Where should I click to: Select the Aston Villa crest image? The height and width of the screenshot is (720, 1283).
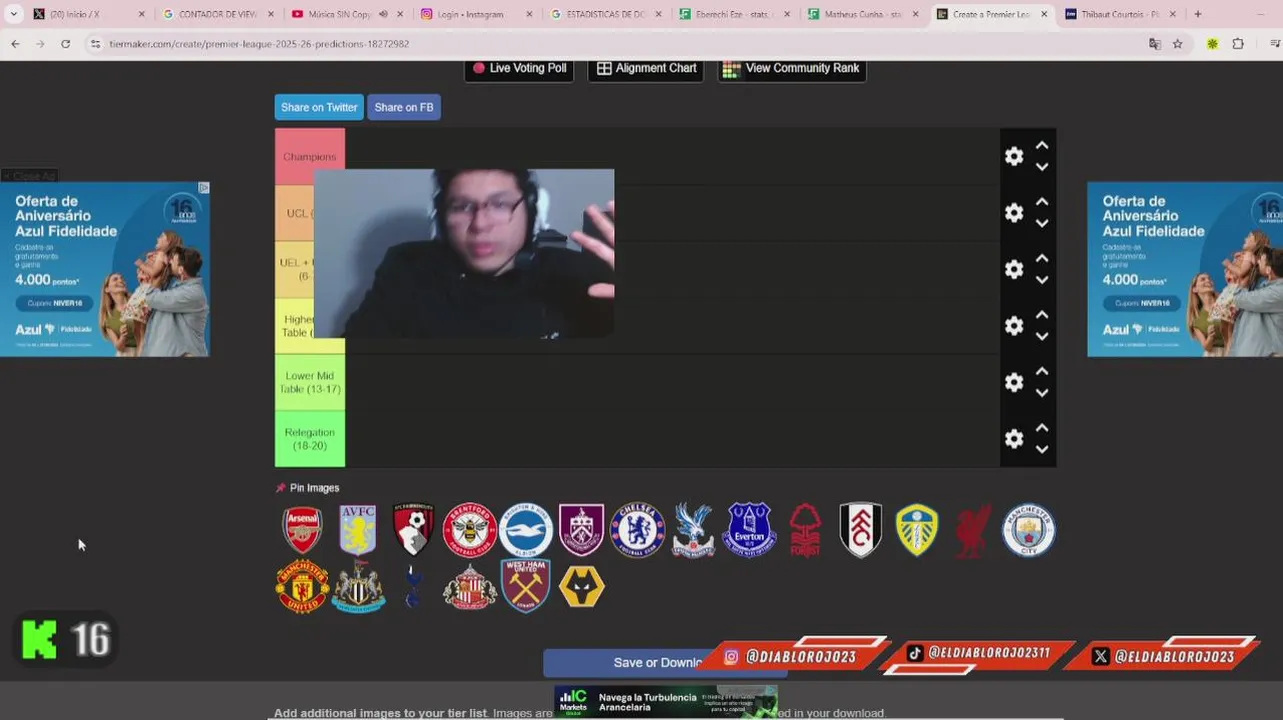[x=358, y=530]
